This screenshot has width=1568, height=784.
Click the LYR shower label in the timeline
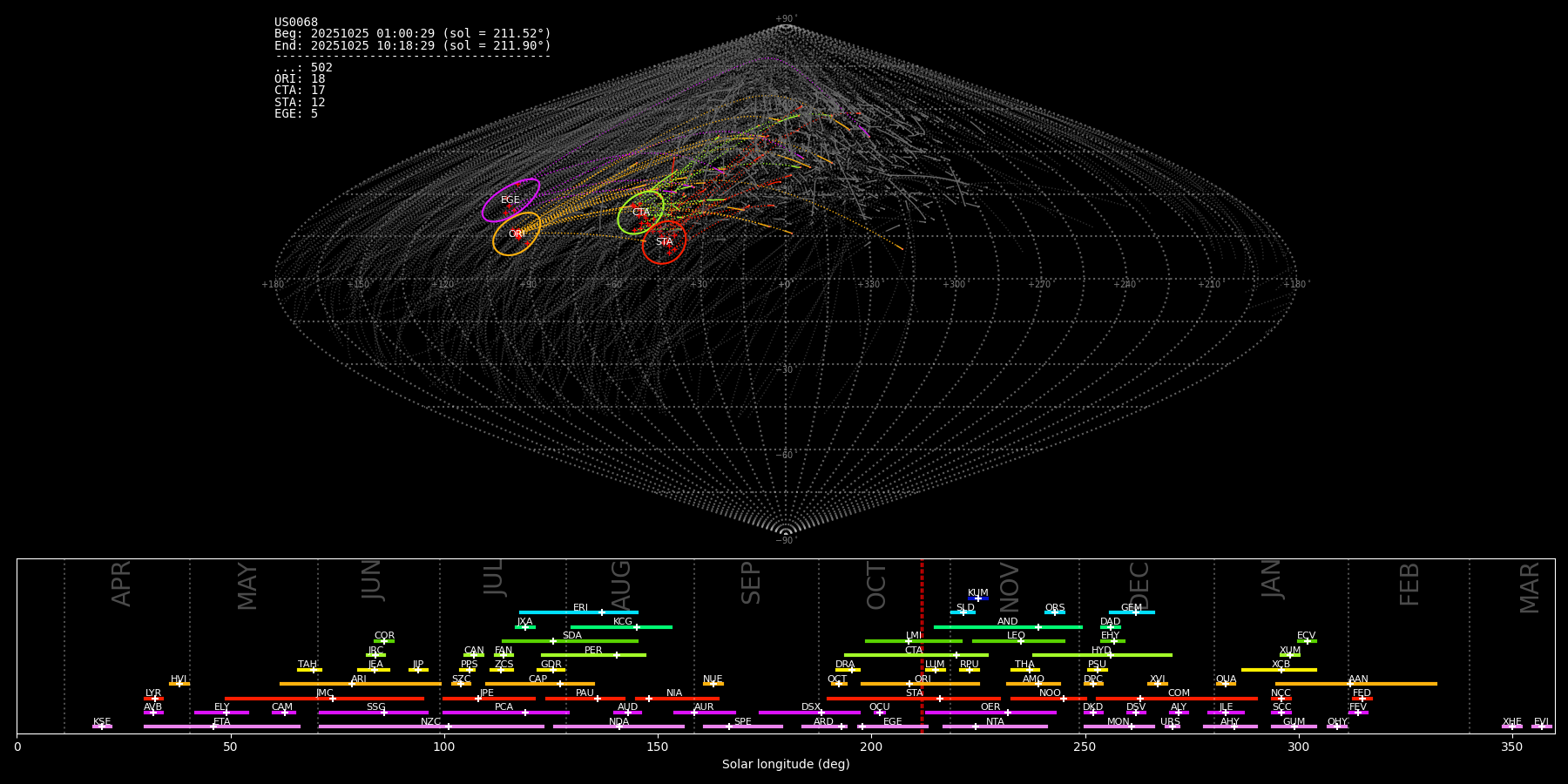[153, 693]
